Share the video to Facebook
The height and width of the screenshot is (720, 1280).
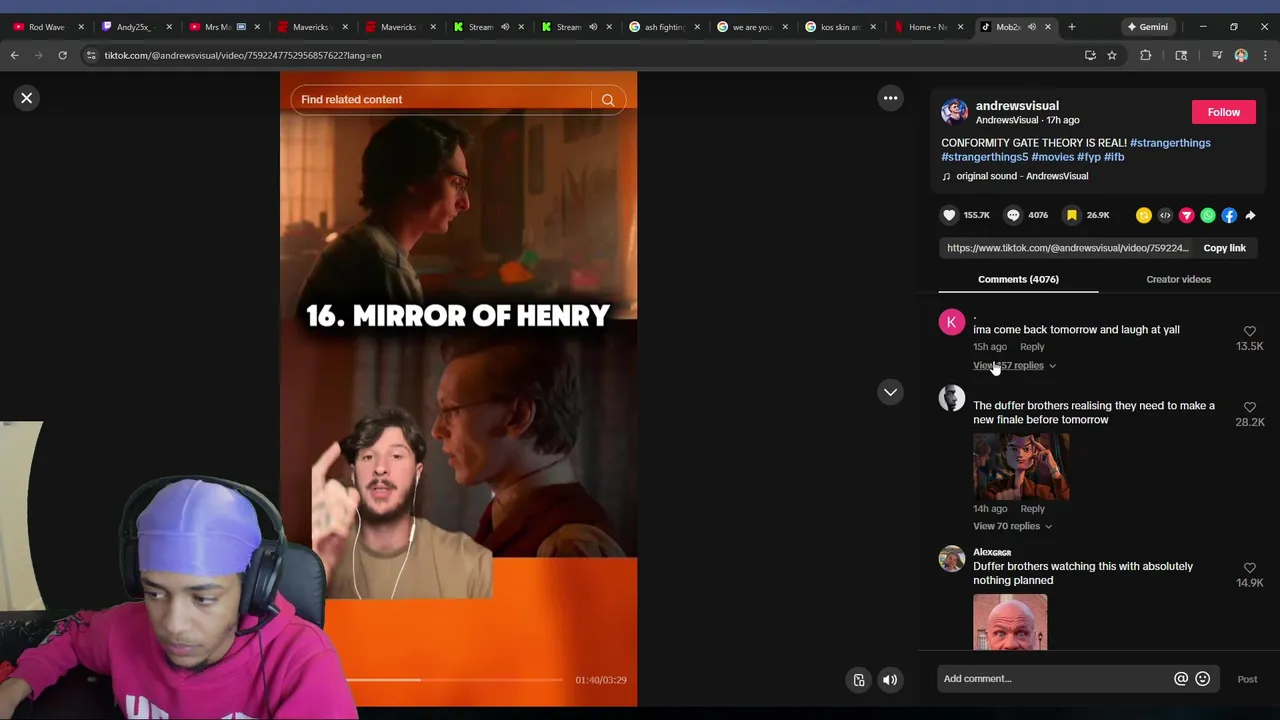tap(1229, 215)
